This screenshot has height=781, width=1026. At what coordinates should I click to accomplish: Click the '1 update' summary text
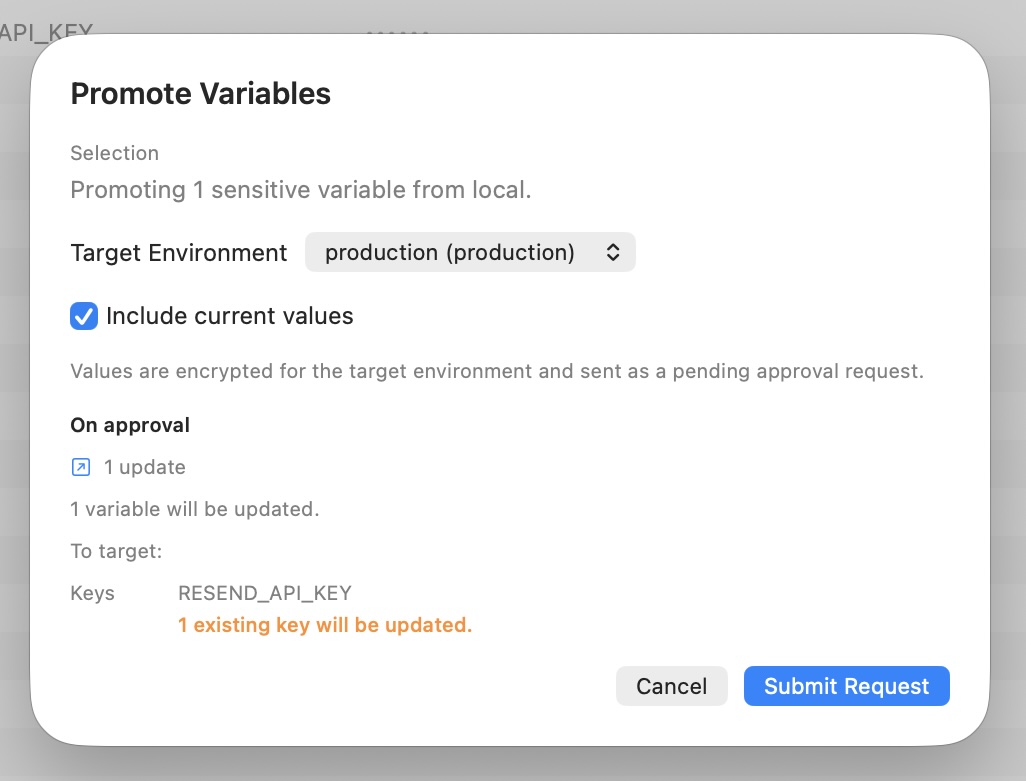point(145,467)
